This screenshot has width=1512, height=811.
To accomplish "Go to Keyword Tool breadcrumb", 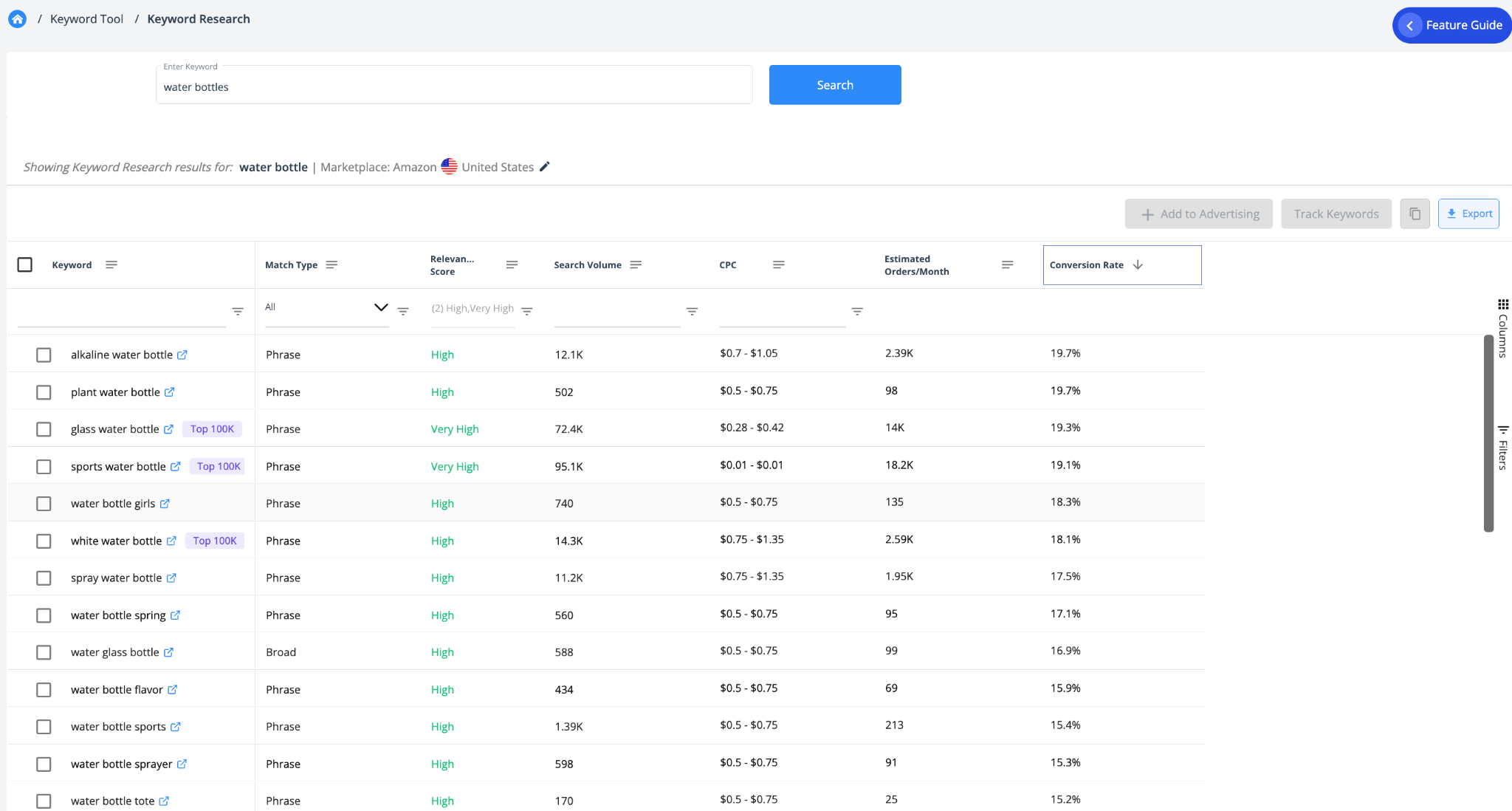I will 86,19.
